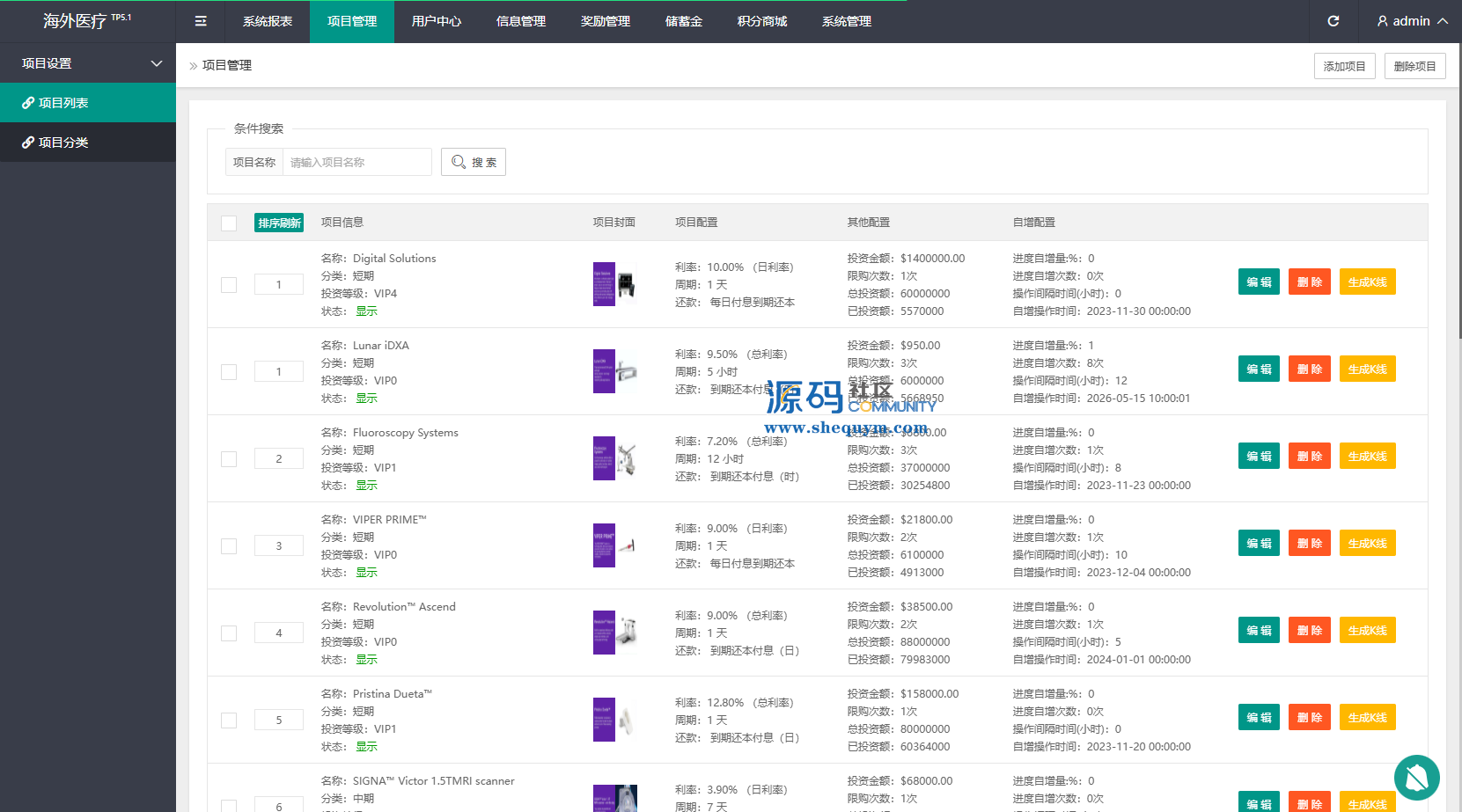Check the Lunar iDXA row checkbox
Screen dimensions: 1462x812
point(229,372)
